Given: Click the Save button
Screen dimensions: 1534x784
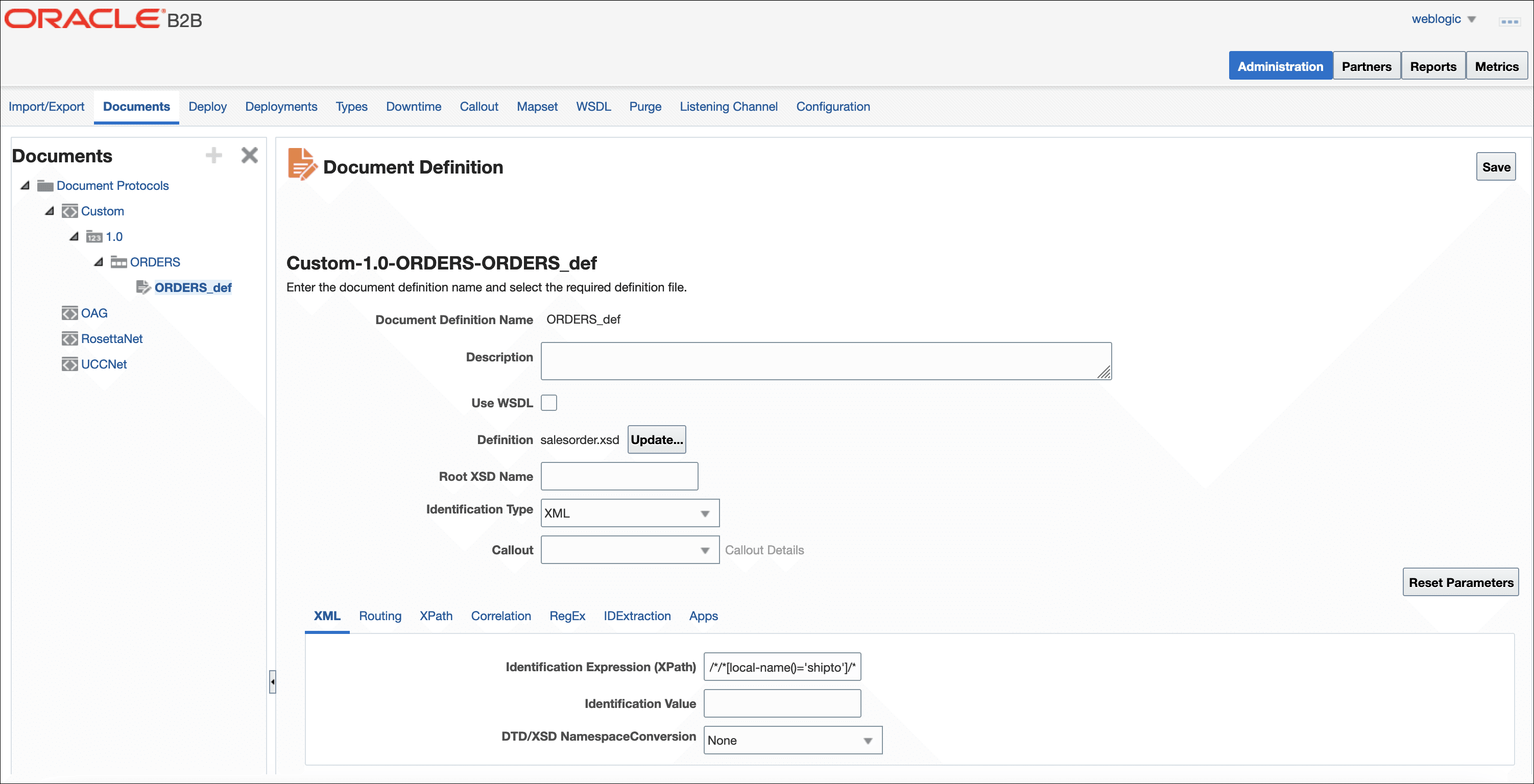Looking at the screenshot, I should 1496,167.
